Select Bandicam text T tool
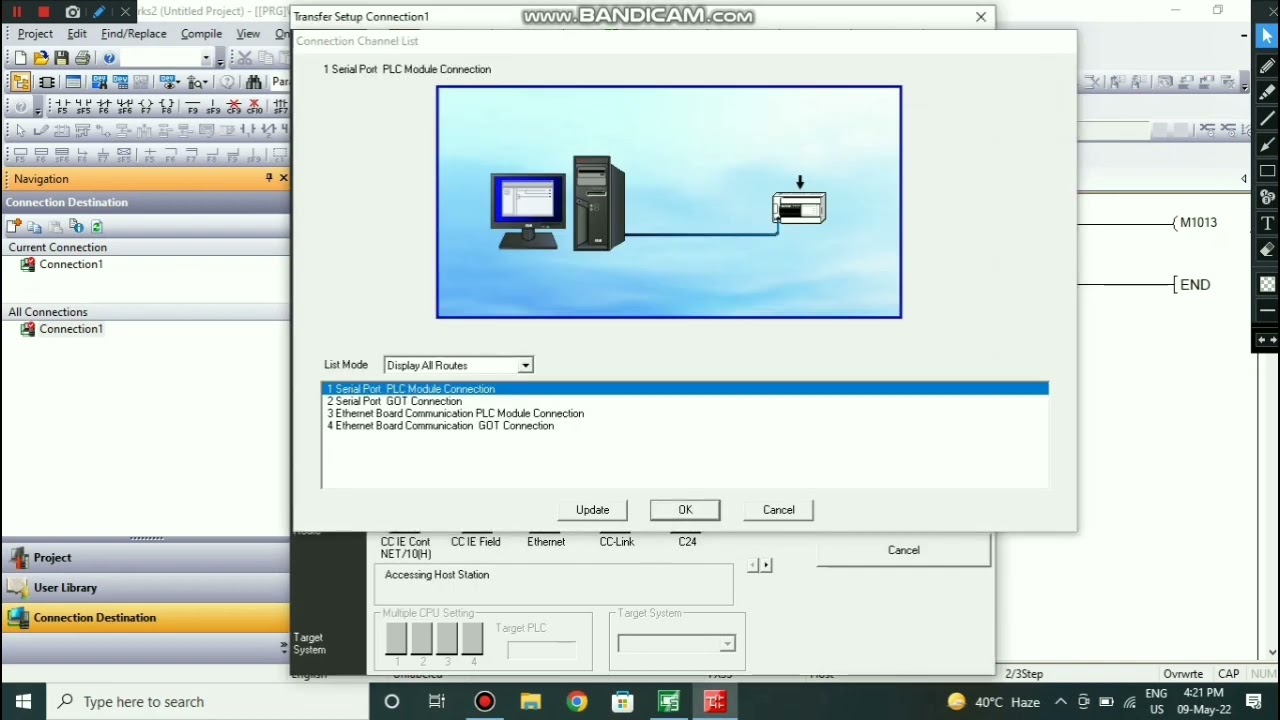 [x=1267, y=223]
